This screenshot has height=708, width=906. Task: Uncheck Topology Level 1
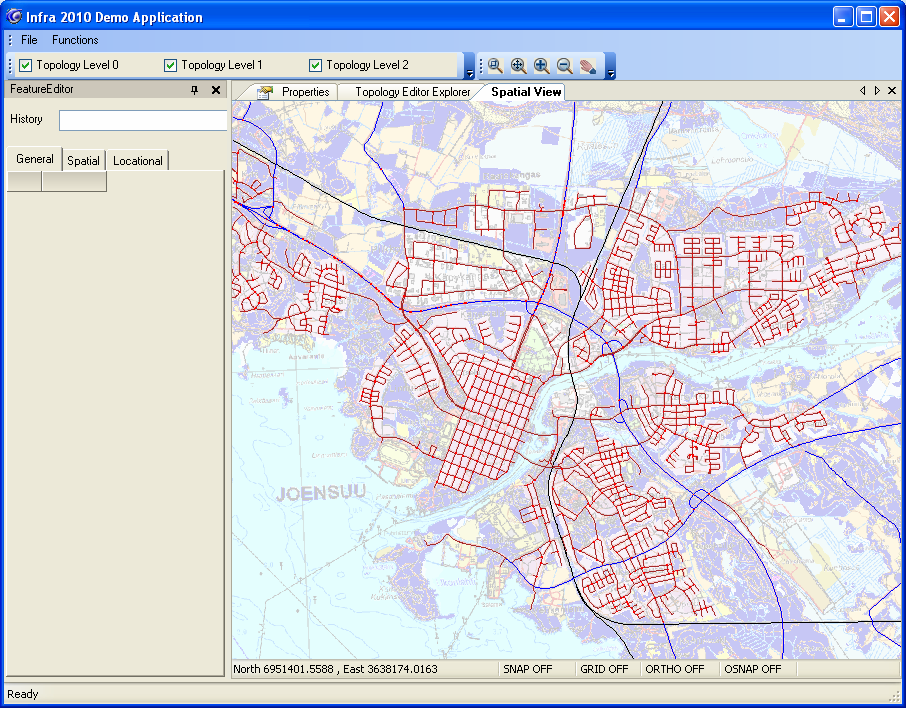point(170,65)
